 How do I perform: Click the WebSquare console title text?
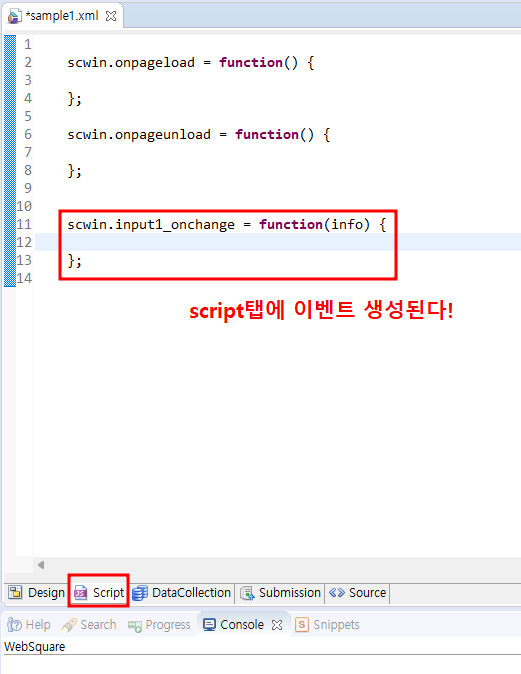[x=35, y=646]
